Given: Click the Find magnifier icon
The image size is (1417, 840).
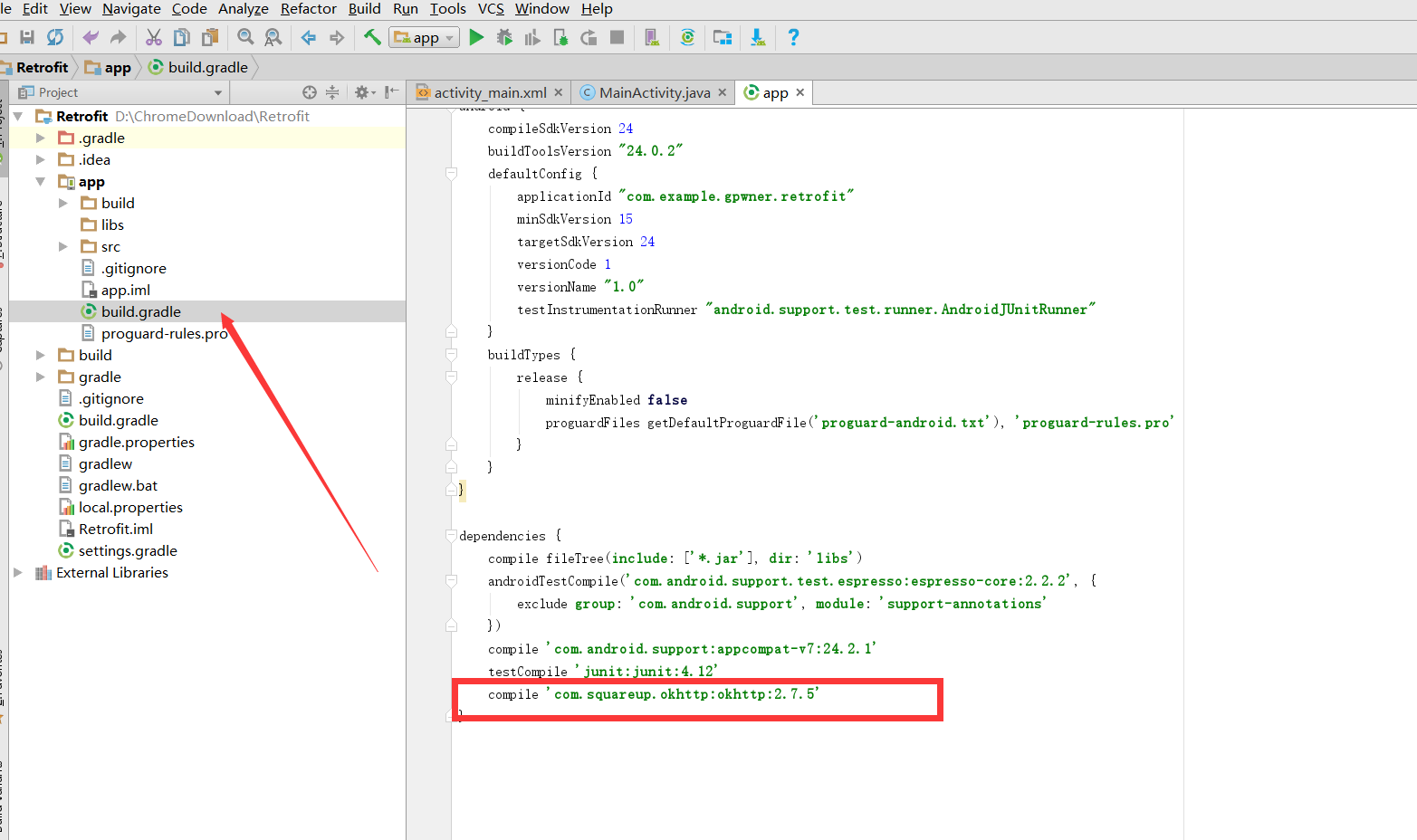Looking at the screenshot, I should coord(245,37).
